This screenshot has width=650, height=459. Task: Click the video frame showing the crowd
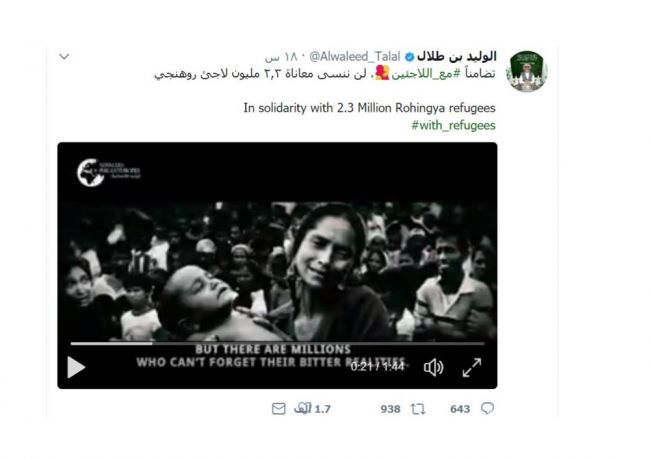click(277, 272)
